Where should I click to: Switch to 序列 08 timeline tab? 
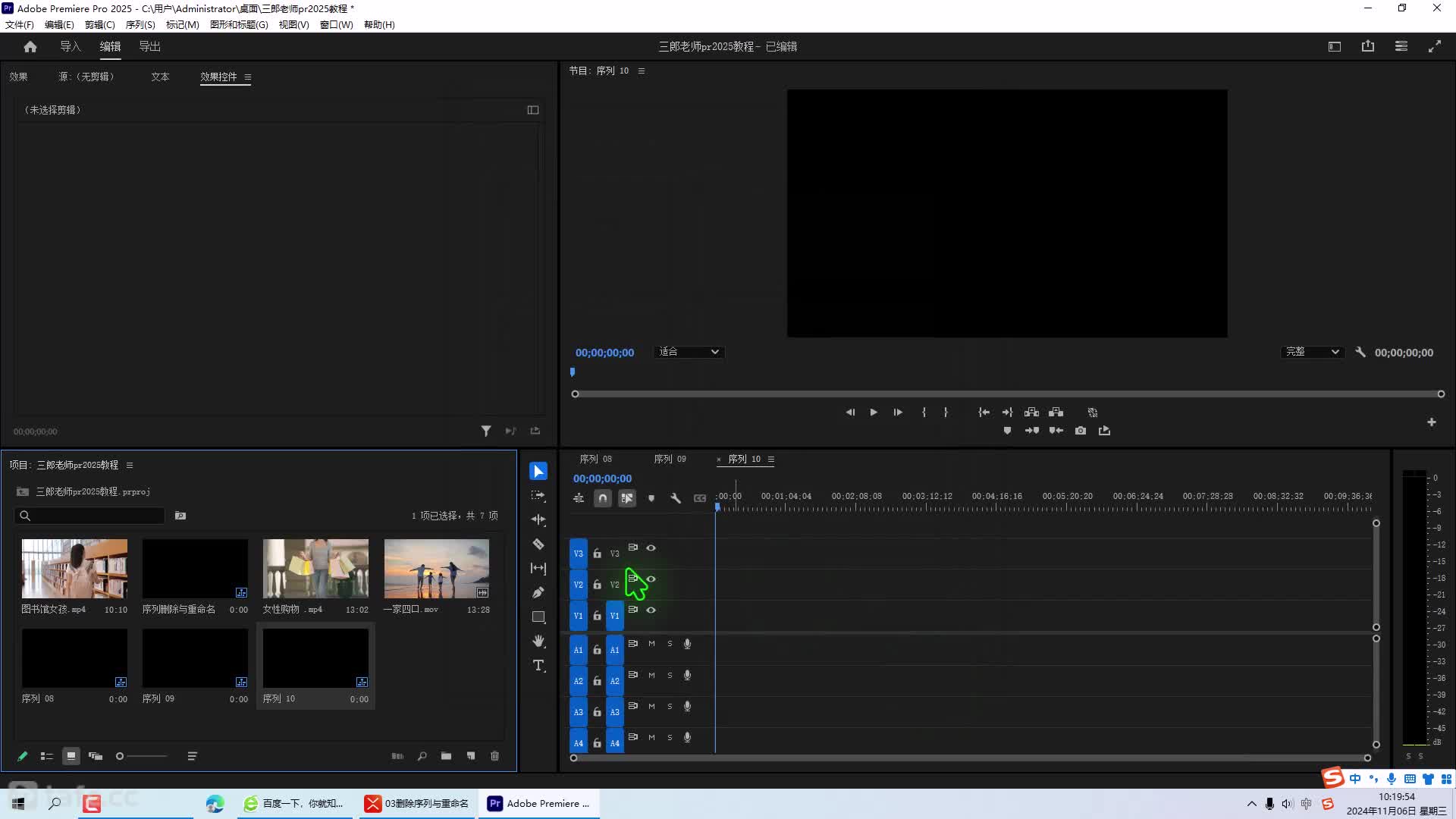(x=596, y=459)
